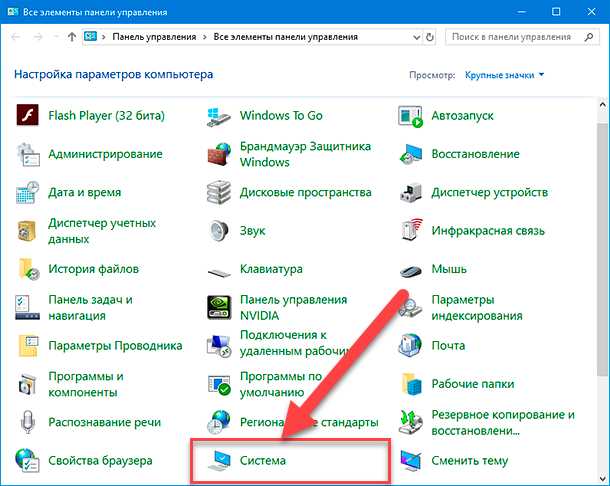Click the Дата и время calendar icon
The height and width of the screenshot is (486, 610).
[28, 192]
